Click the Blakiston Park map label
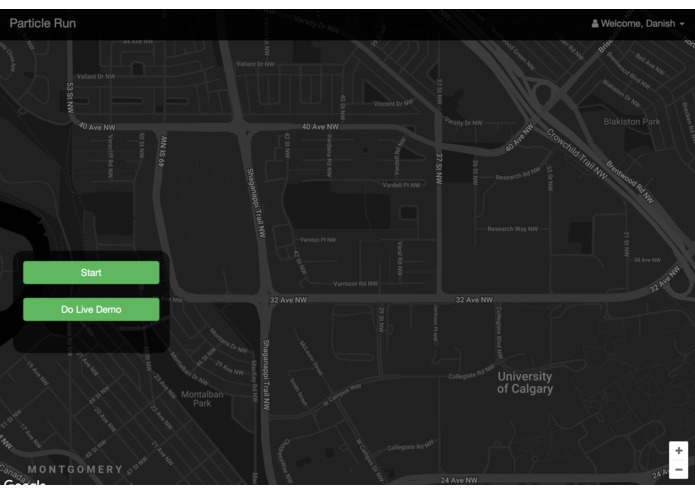The width and height of the screenshot is (695, 494). click(632, 121)
